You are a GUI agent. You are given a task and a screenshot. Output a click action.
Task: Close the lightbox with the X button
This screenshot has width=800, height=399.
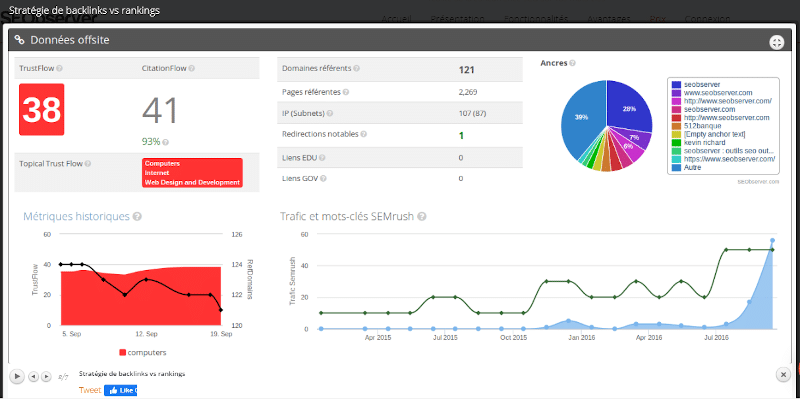click(x=783, y=375)
